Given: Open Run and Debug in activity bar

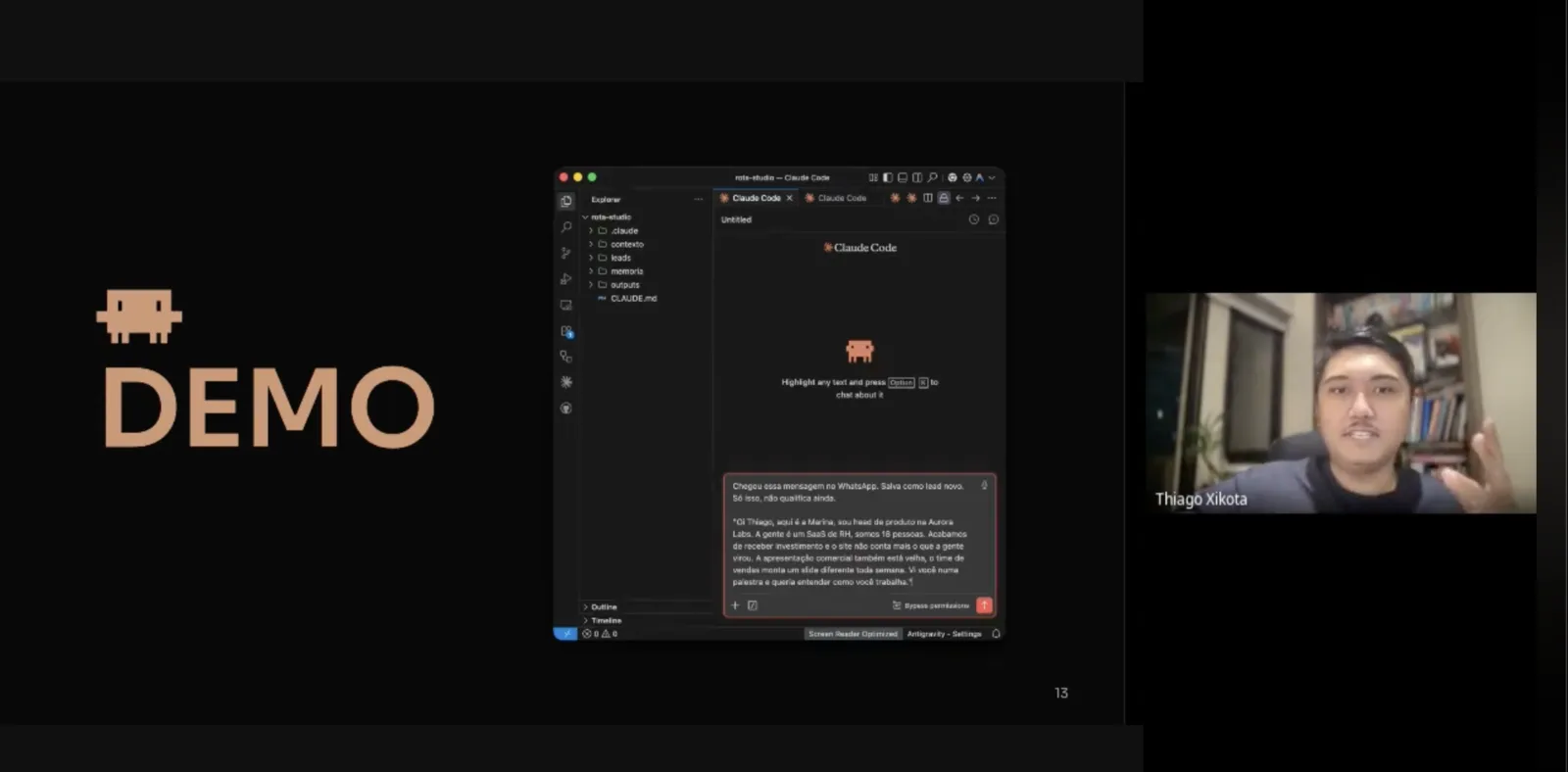Looking at the screenshot, I should point(565,278).
